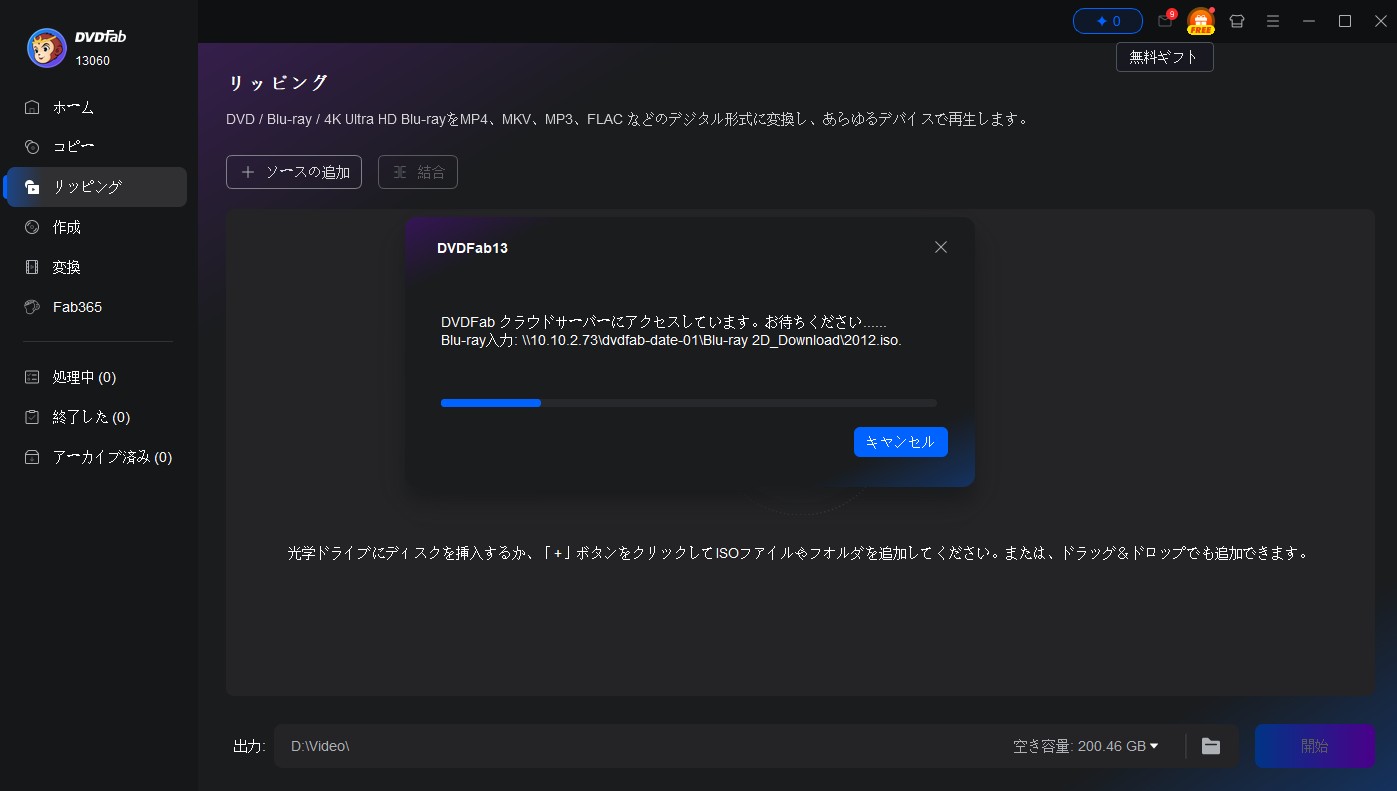The image size is (1397, 791).
Task: Click the 出力: label
Action: tap(249, 746)
